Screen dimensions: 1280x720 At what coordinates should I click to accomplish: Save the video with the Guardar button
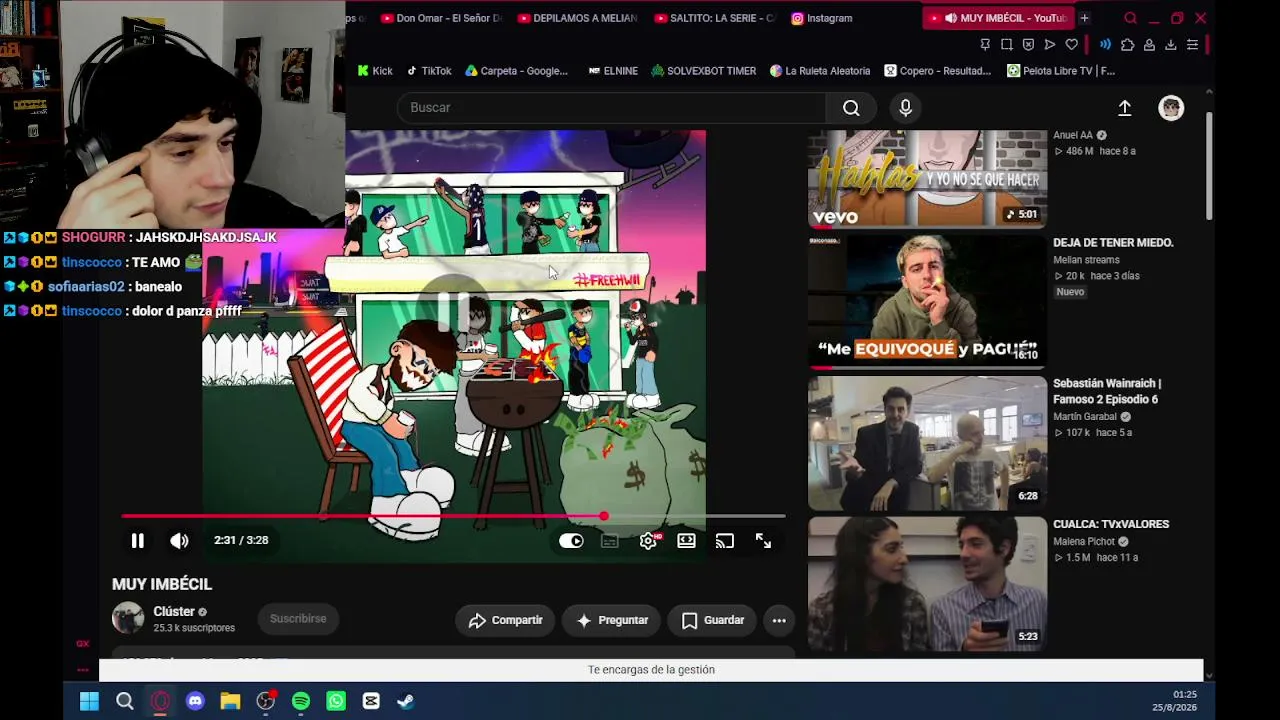[x=712, y=620]
